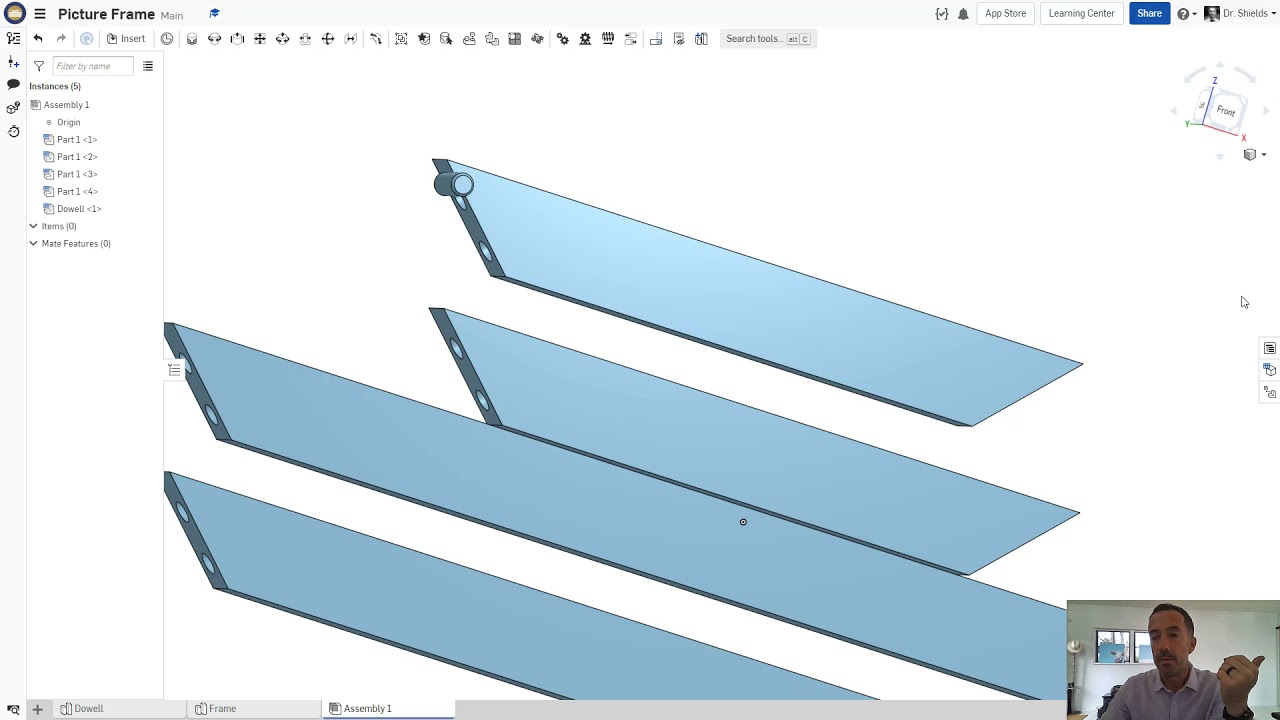The image size is (1280, 720).
Task: Open the Learning Center
Action: point(1081,14)
